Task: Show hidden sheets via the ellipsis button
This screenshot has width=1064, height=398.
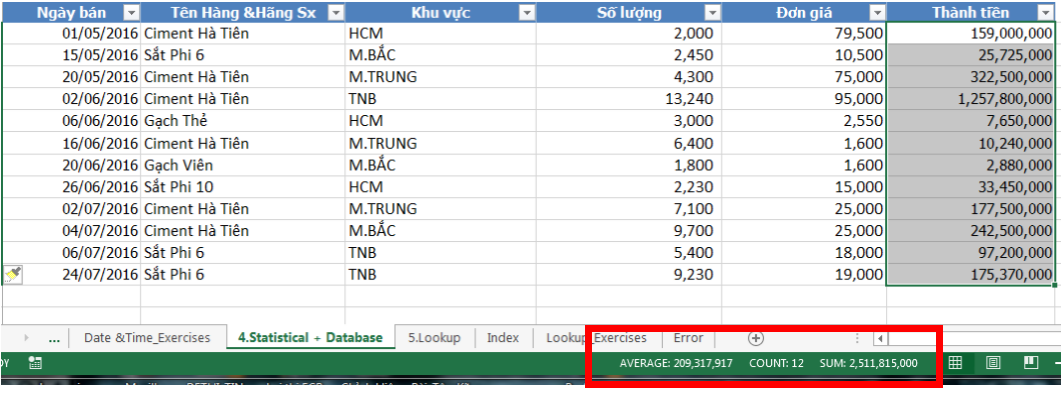Action: coord(55,338)
